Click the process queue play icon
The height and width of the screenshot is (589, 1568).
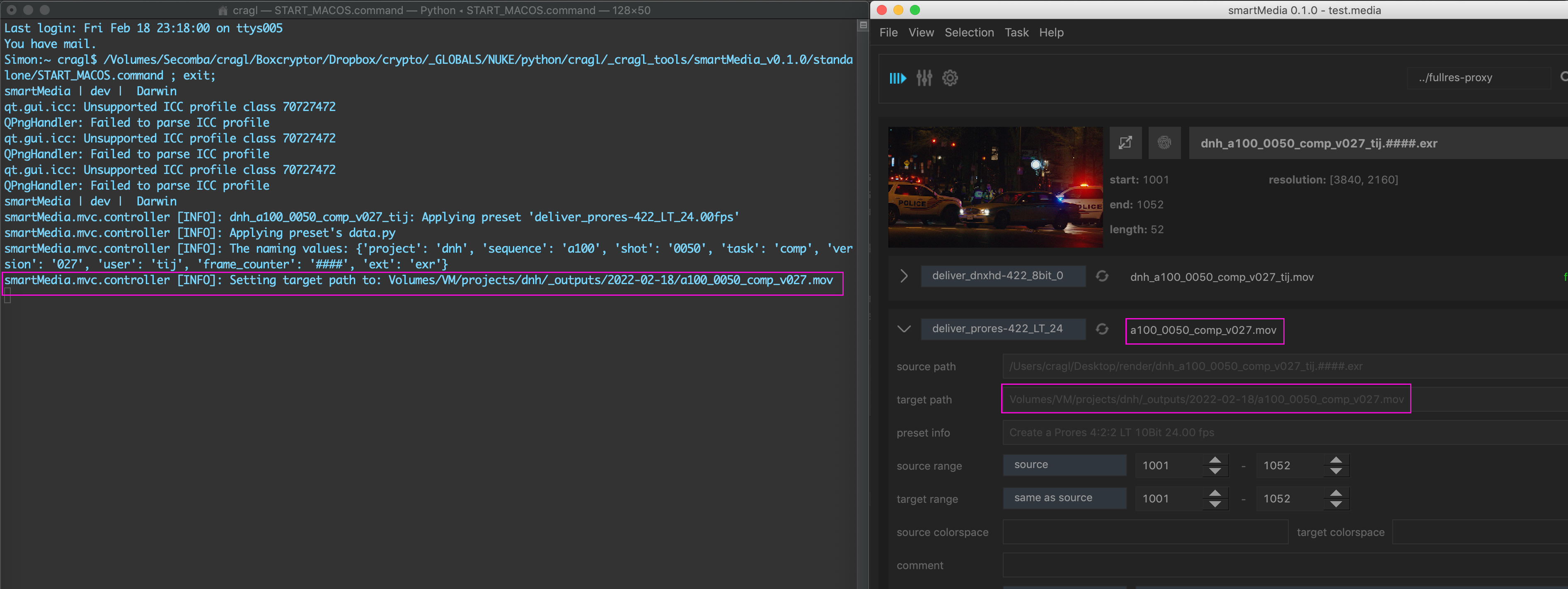click(x=897, y=78)
